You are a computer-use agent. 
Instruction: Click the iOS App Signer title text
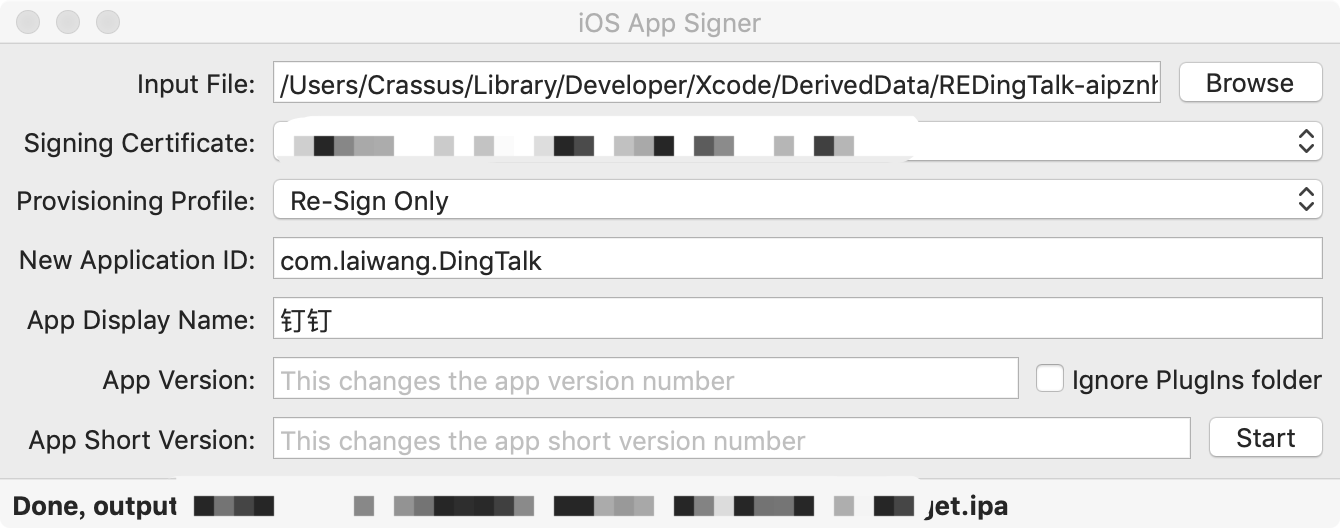[x=669, y=22]
